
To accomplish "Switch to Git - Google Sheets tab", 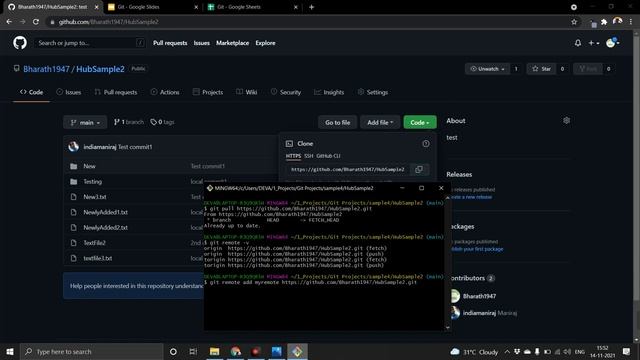I will click(x=252, y=7).
